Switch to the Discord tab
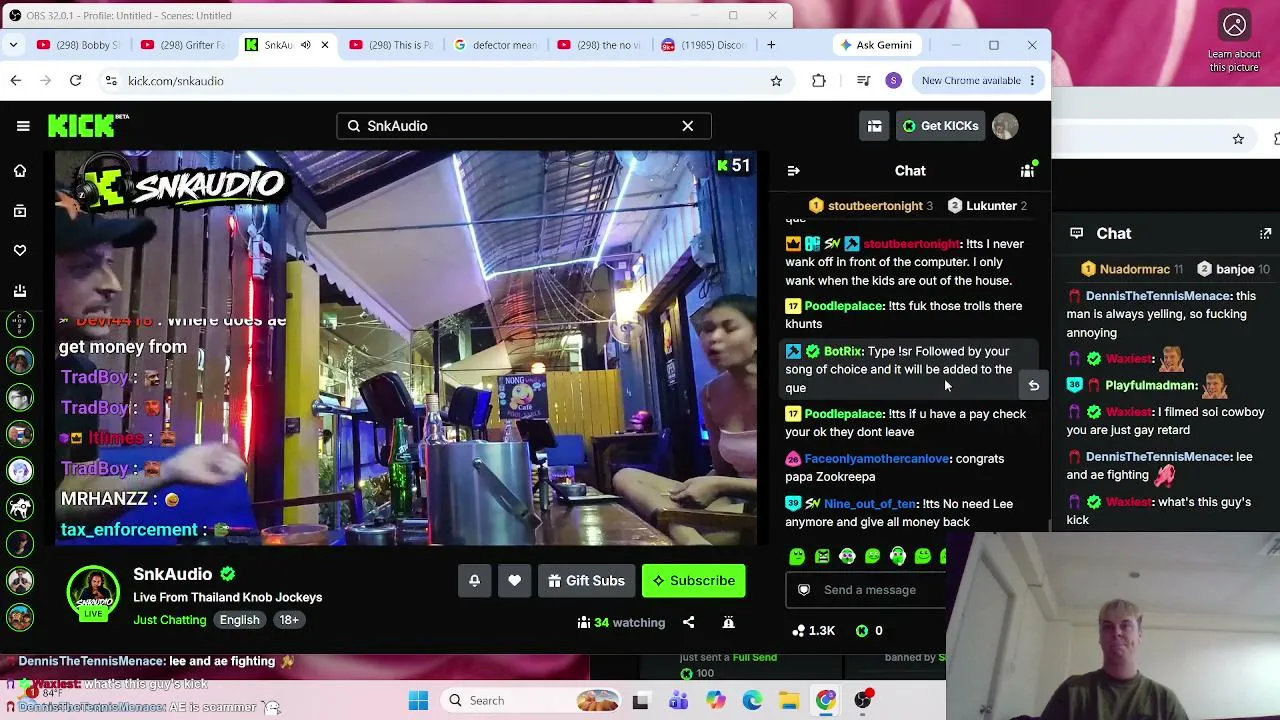The height and width of the screenshot is (720, 1280). click(704, 45)
